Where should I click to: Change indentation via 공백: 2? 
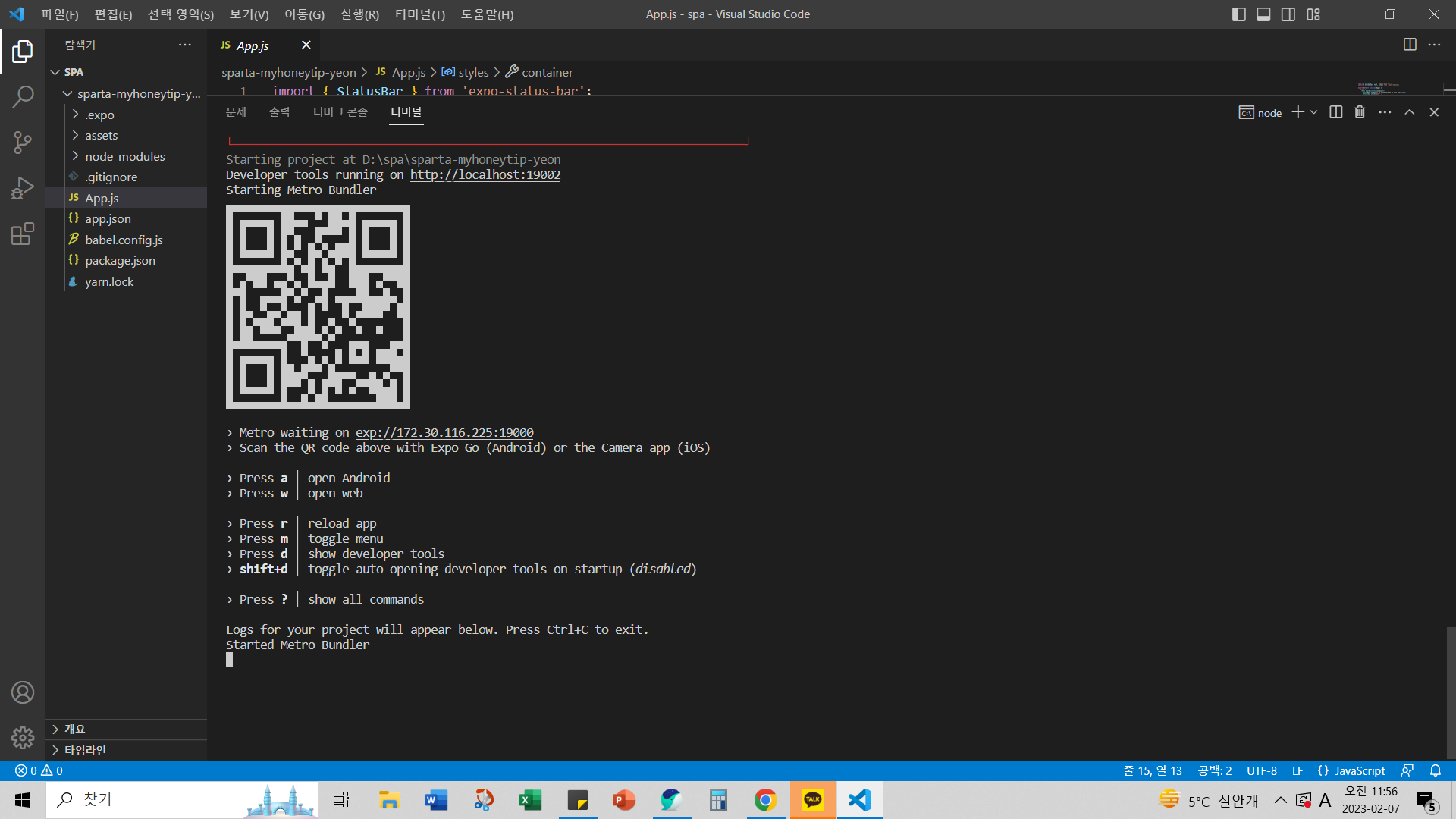point(1214,770)
